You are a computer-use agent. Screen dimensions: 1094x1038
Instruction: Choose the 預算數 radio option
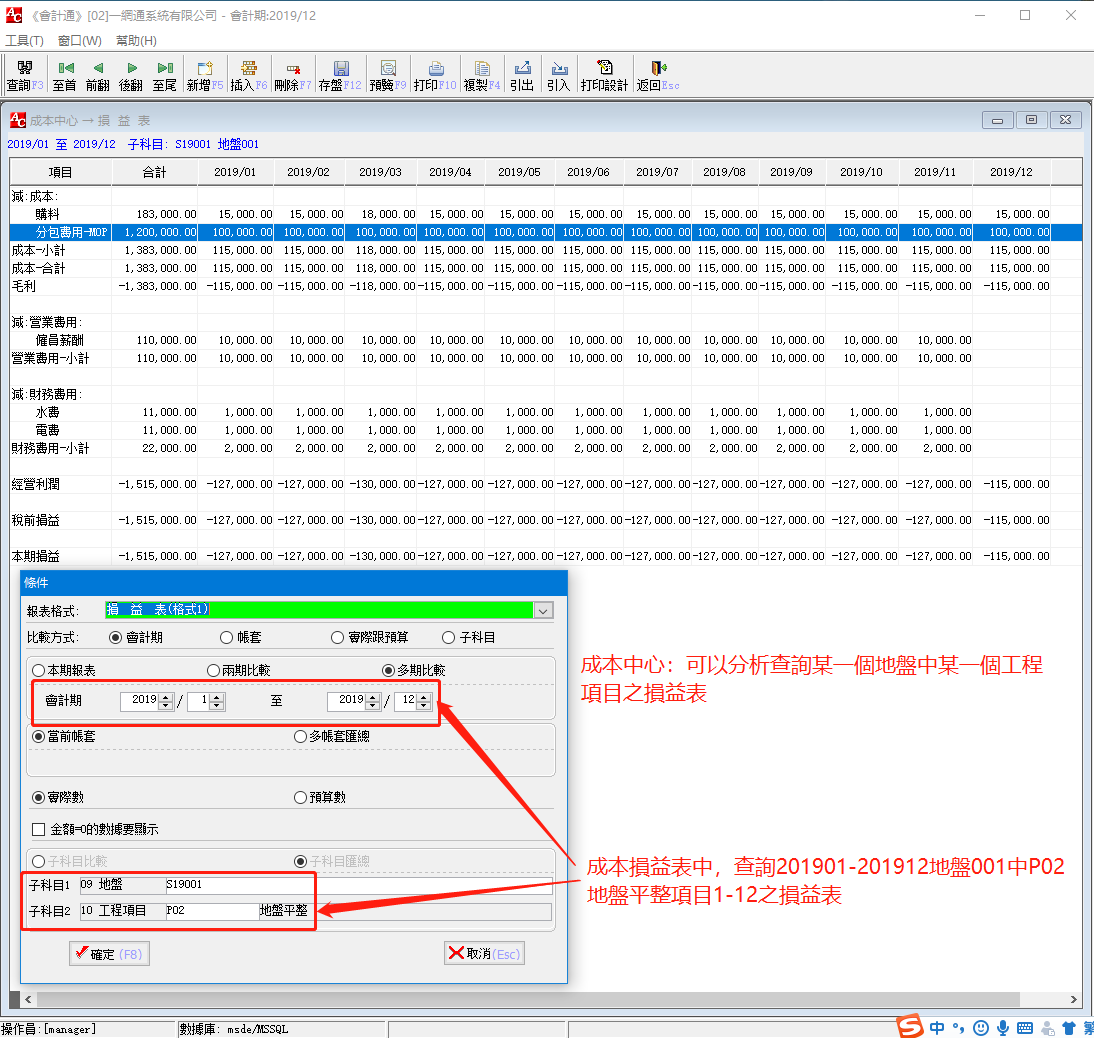point(301,798)
